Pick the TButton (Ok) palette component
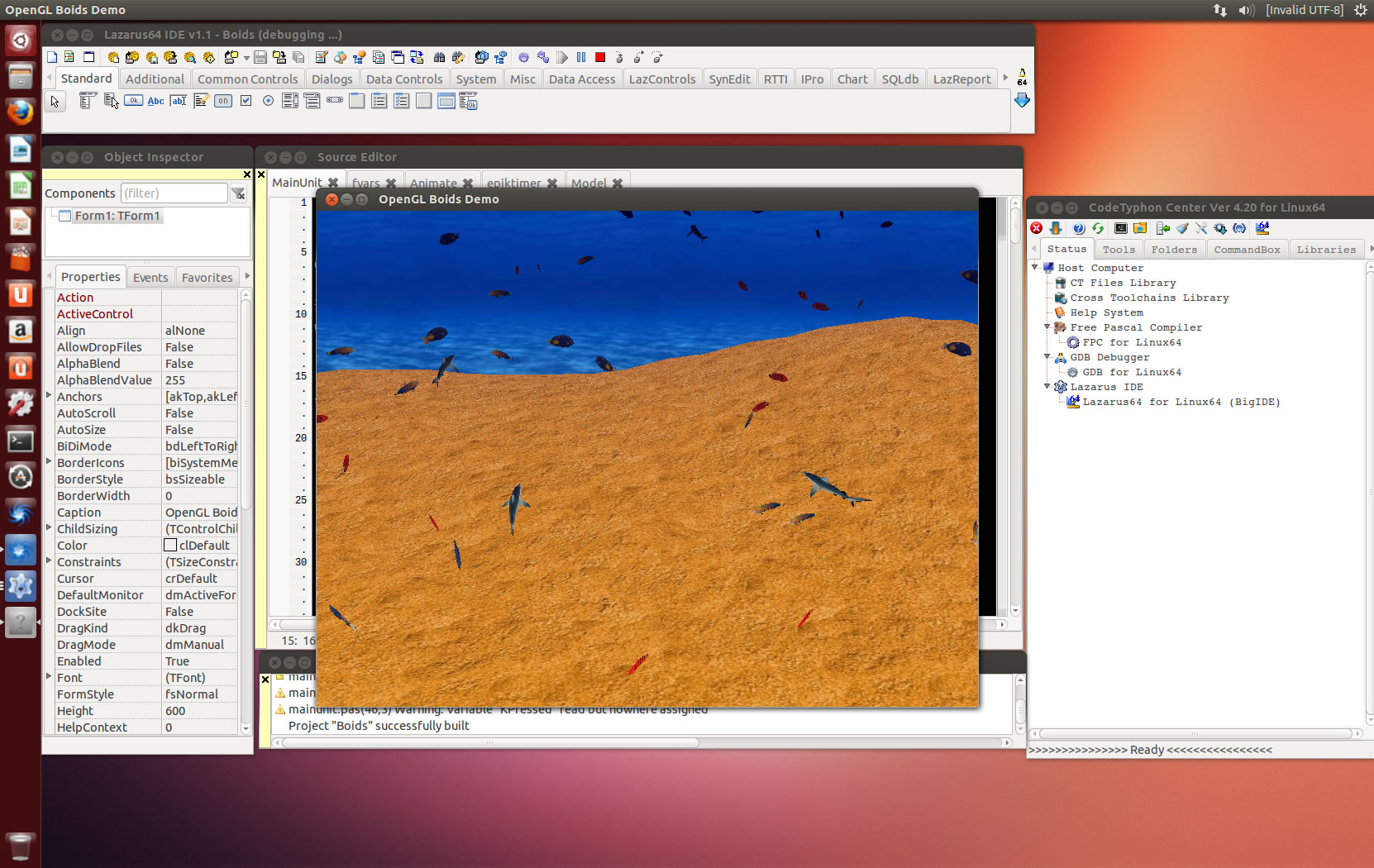 (x=133, y=101)
